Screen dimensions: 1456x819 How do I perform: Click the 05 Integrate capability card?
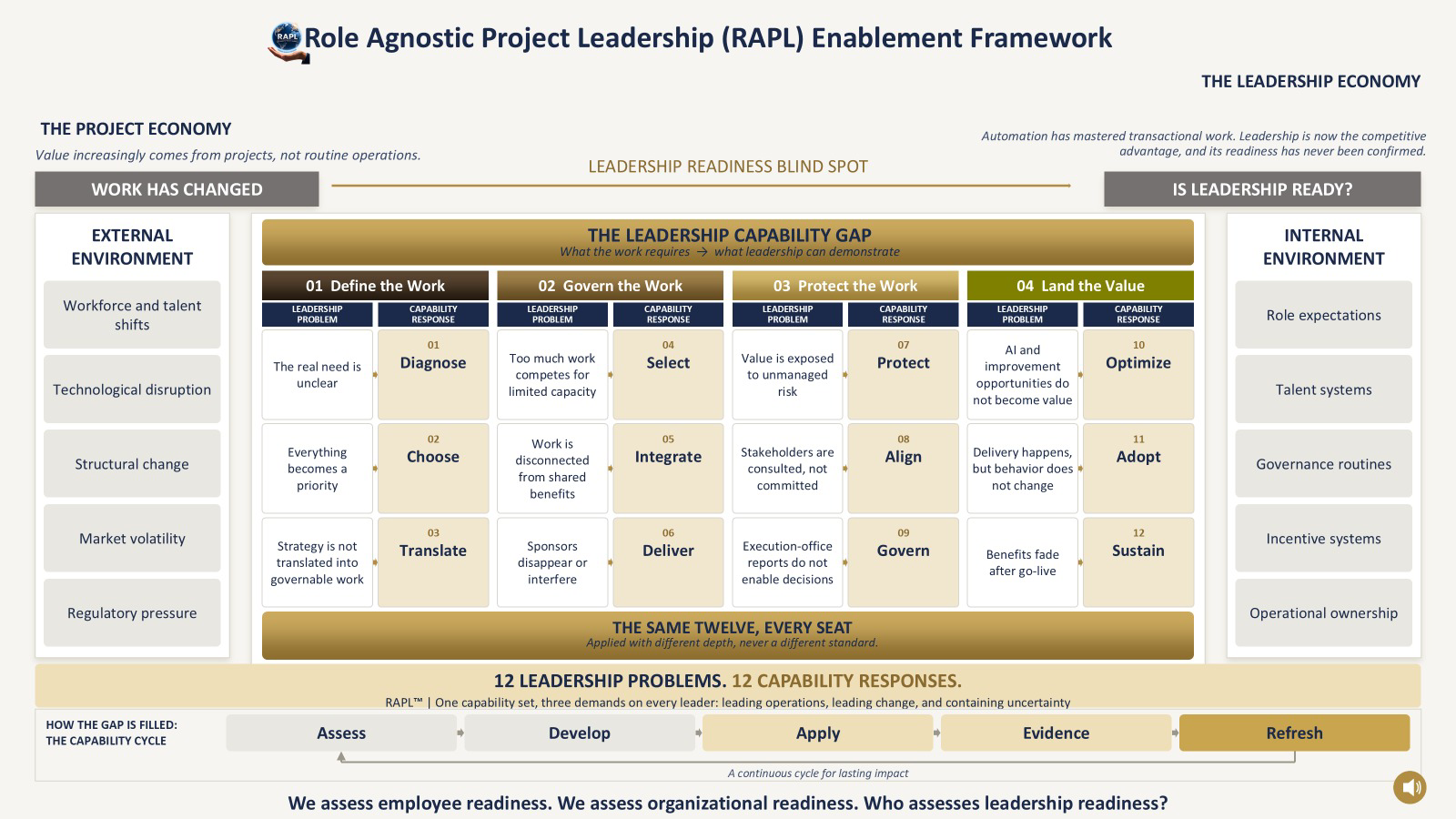[668, 469]
